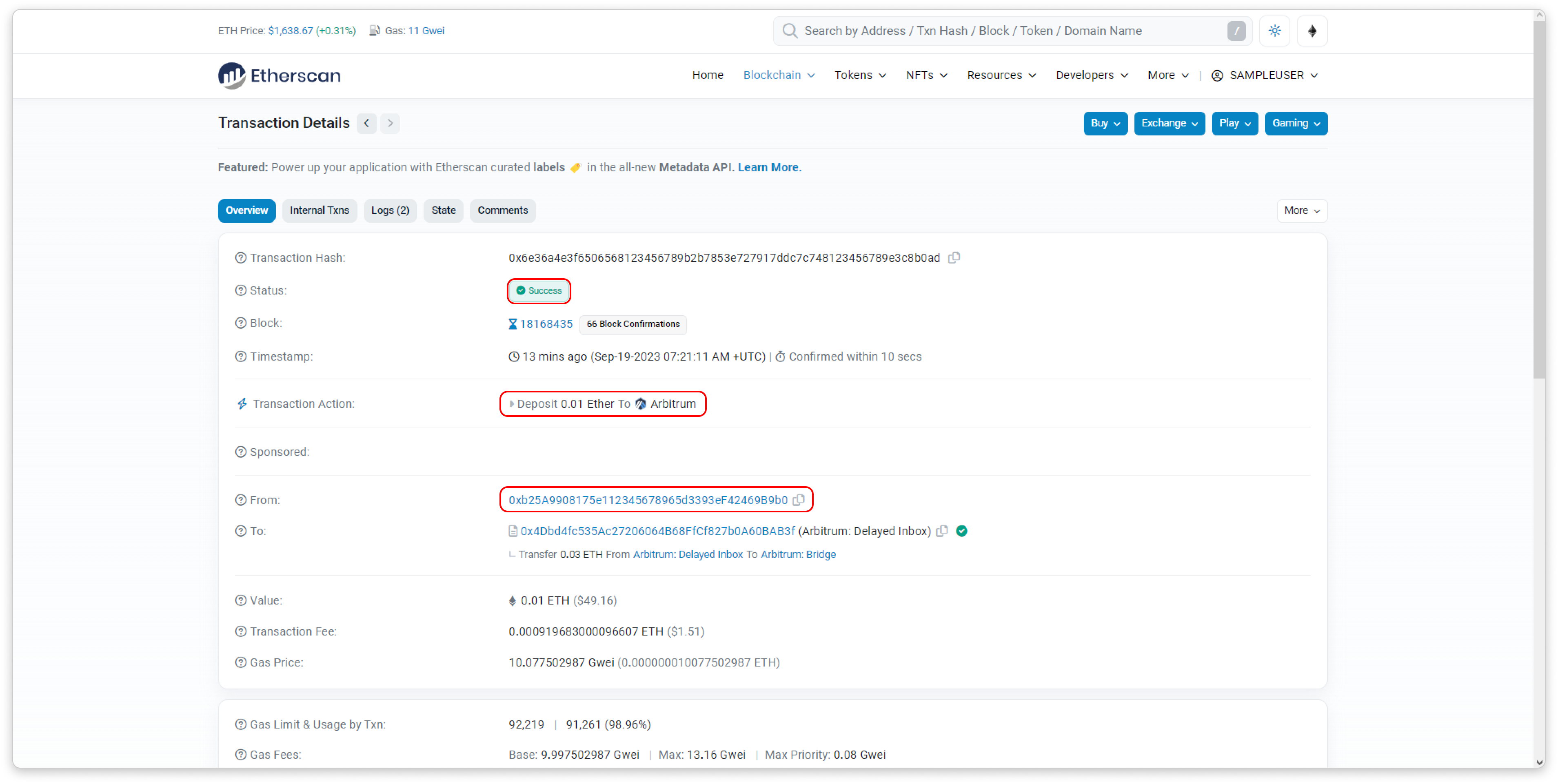Go to previous transaction with left arrow
The image size is (1558, 784).
pos(366,123)
